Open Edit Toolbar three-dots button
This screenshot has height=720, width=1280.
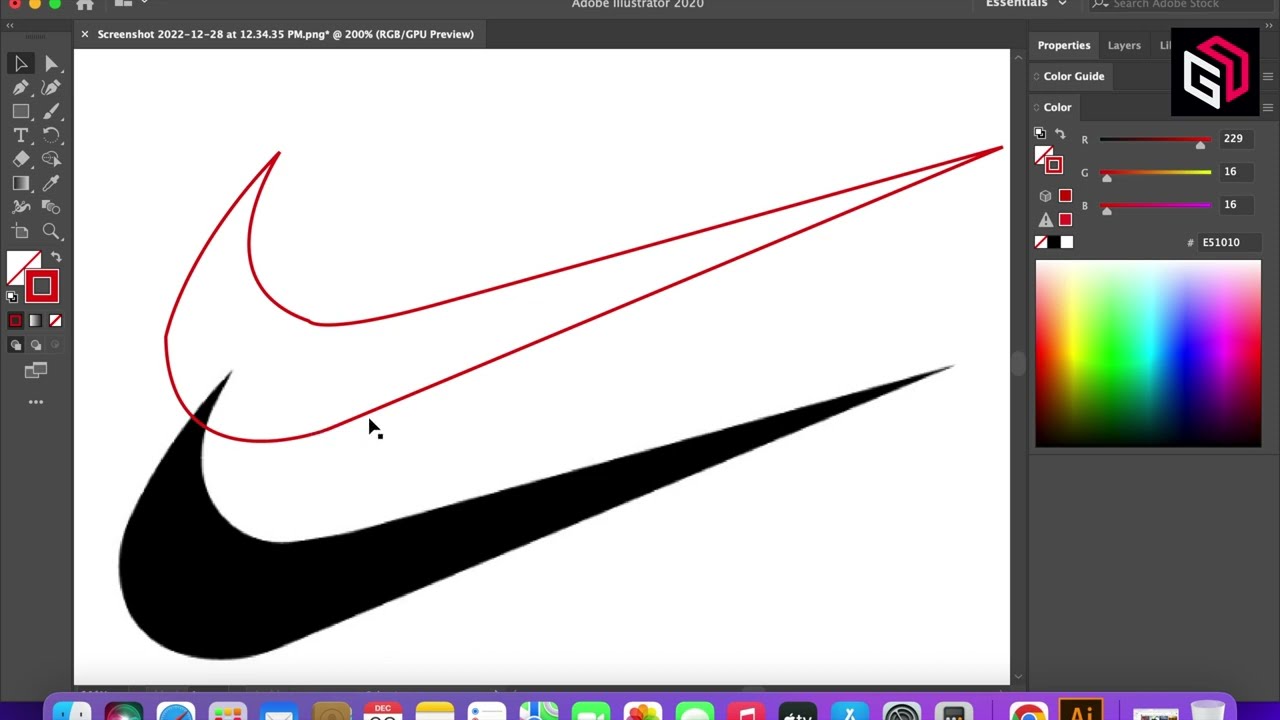[x=36, y=402]
